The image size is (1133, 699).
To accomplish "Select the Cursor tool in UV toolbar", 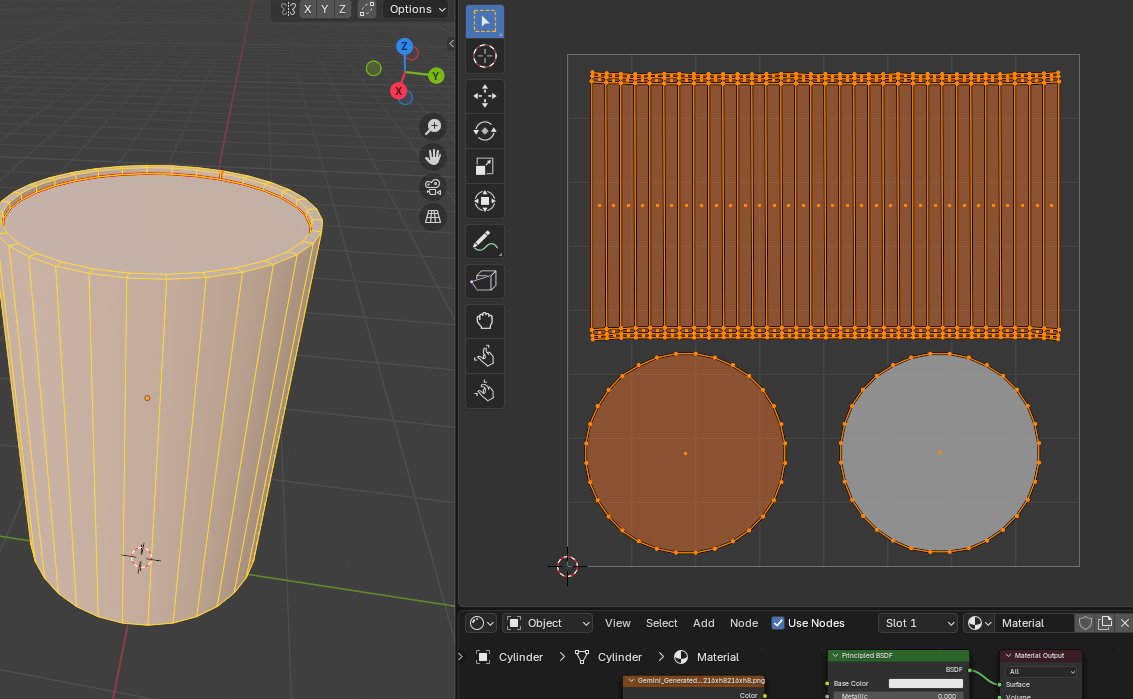I will [x=485, y=56].
